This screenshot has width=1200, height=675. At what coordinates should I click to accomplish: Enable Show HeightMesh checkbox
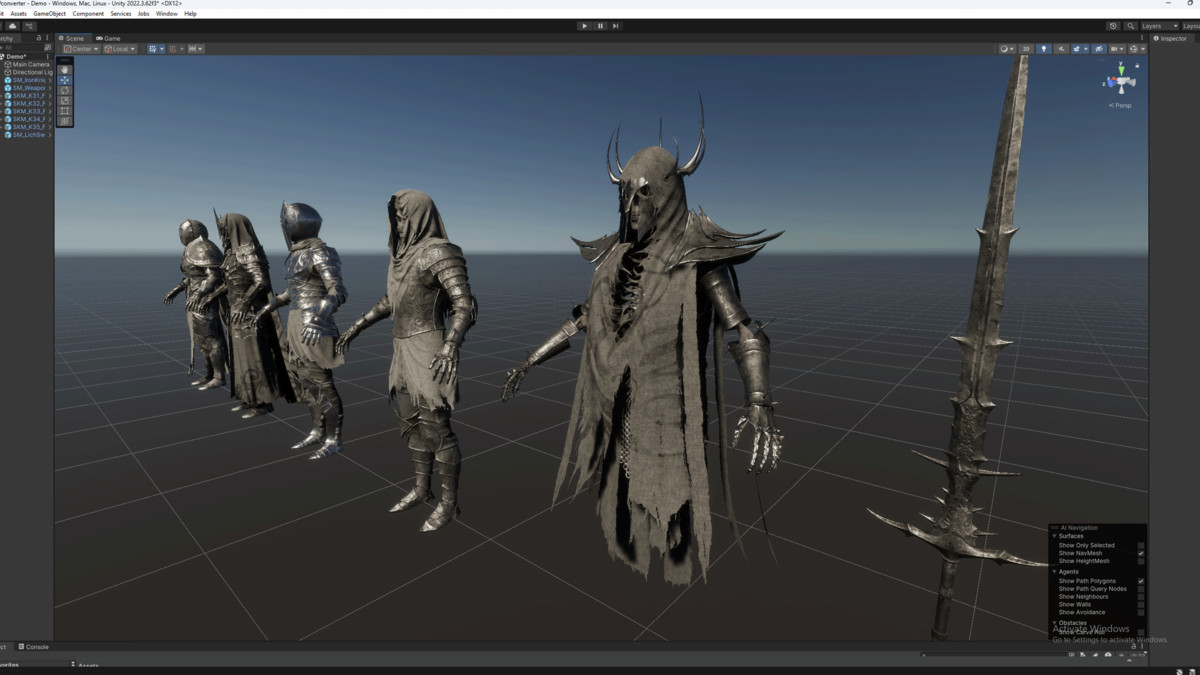click(x=1141, y=561)
